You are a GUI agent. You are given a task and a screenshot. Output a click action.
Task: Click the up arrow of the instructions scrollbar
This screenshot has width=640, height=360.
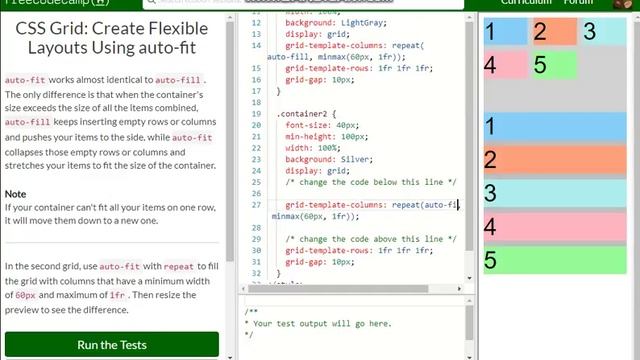pos(230,18)
